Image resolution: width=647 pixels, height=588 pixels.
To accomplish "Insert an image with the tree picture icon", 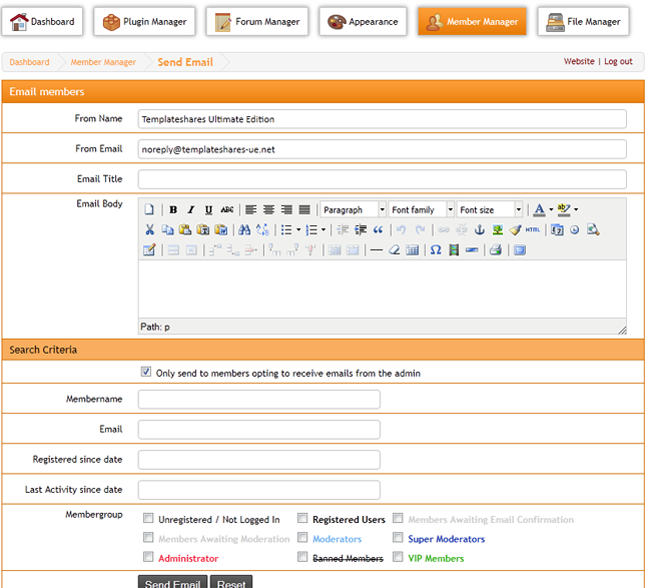I will pos(498,229).
